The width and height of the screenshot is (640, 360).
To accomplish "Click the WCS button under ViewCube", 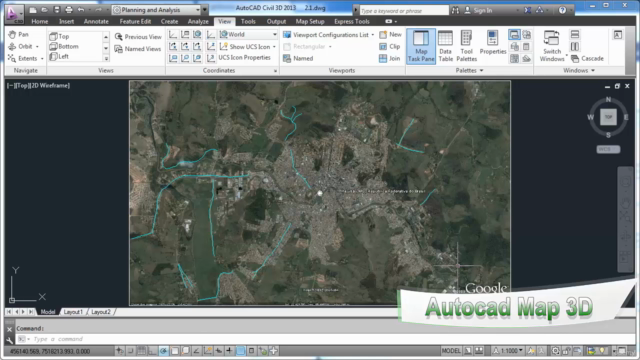I will click(608, 149).
